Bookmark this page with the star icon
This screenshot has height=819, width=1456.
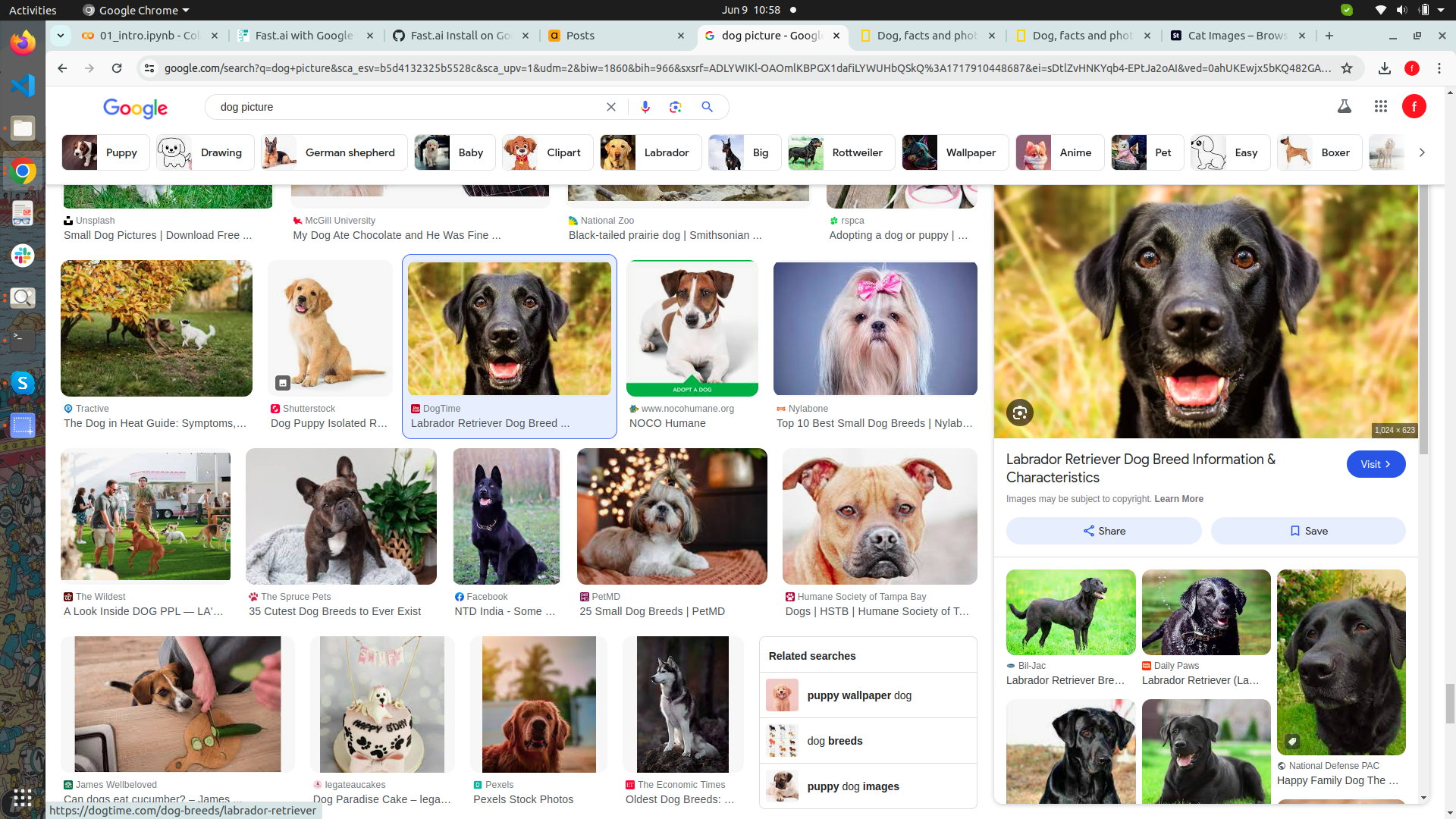[x=1348, y=68]
